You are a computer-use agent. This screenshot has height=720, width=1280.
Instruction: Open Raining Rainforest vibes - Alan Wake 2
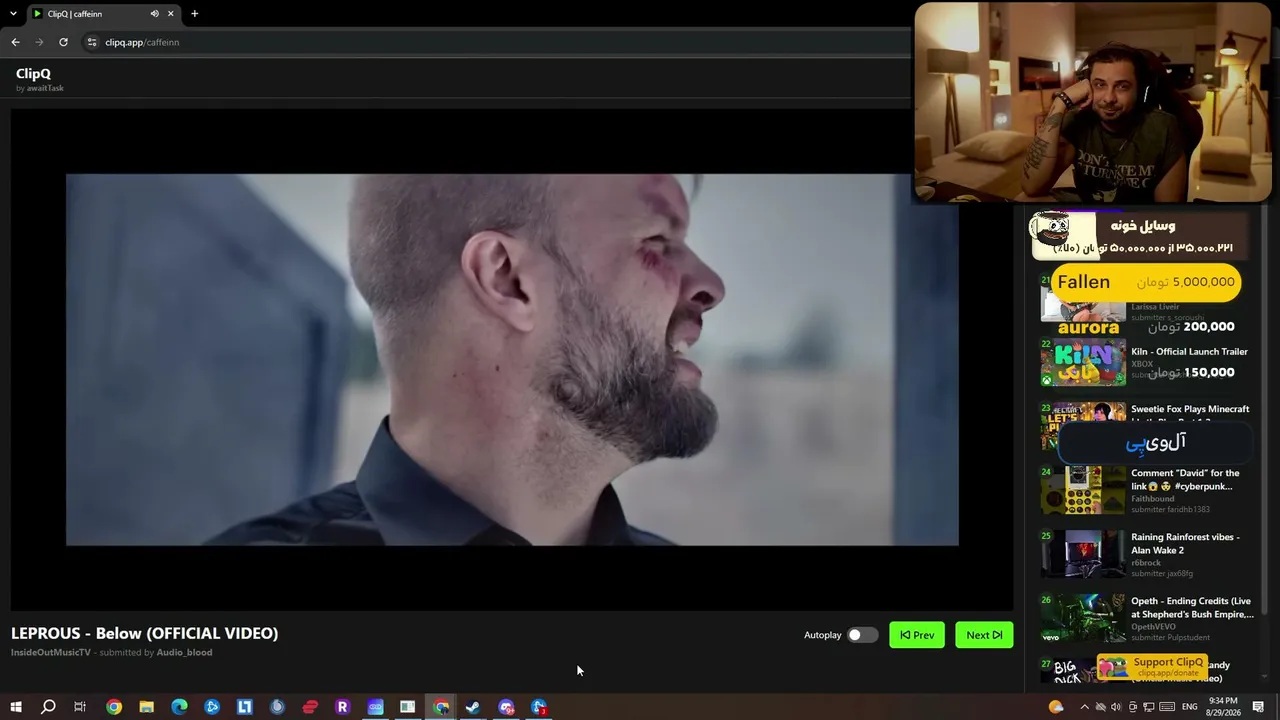tap(1185, 543)
